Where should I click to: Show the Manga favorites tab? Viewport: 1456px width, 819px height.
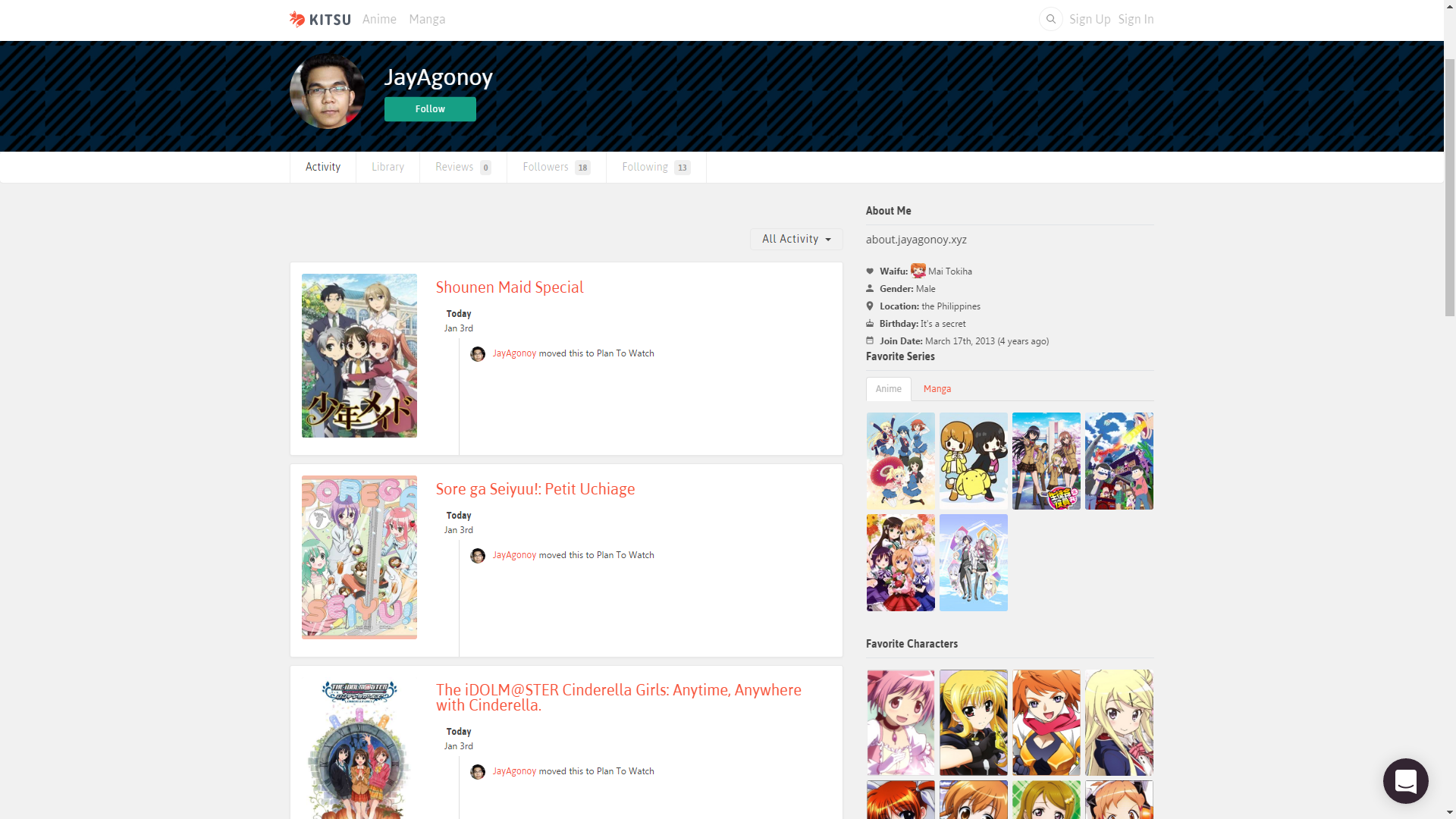coord(937,389)
